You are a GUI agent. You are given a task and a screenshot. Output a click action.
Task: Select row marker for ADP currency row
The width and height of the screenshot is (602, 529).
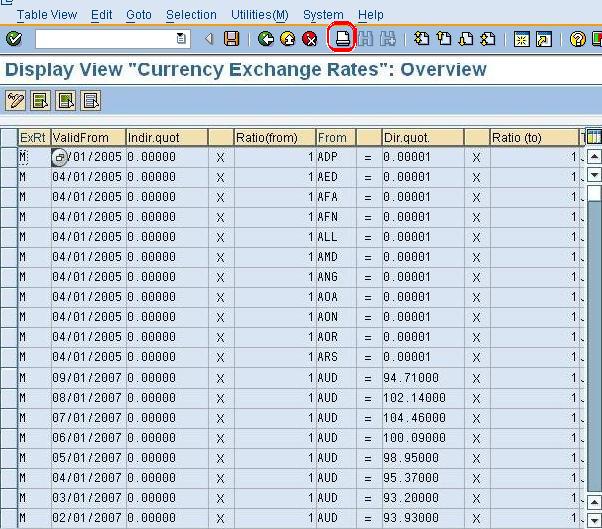(9, 157)
